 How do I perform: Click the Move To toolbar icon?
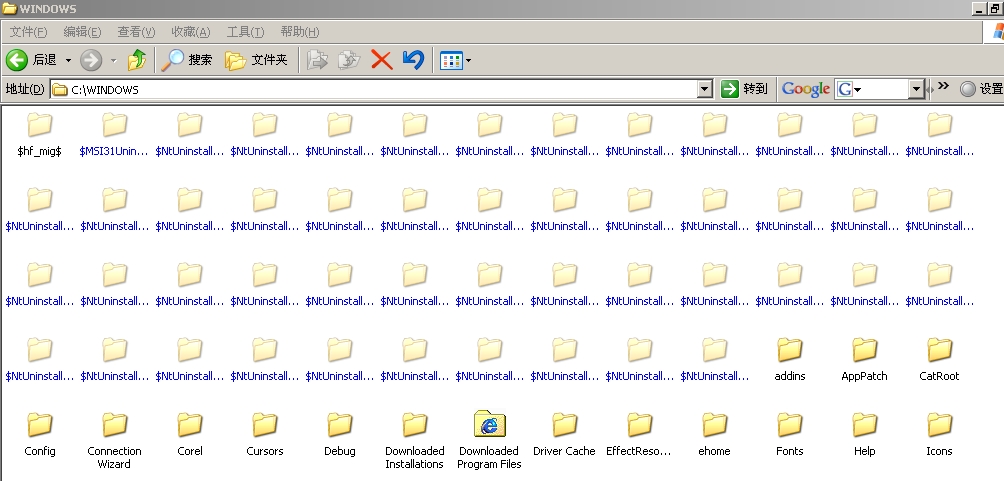click(317, 60)
